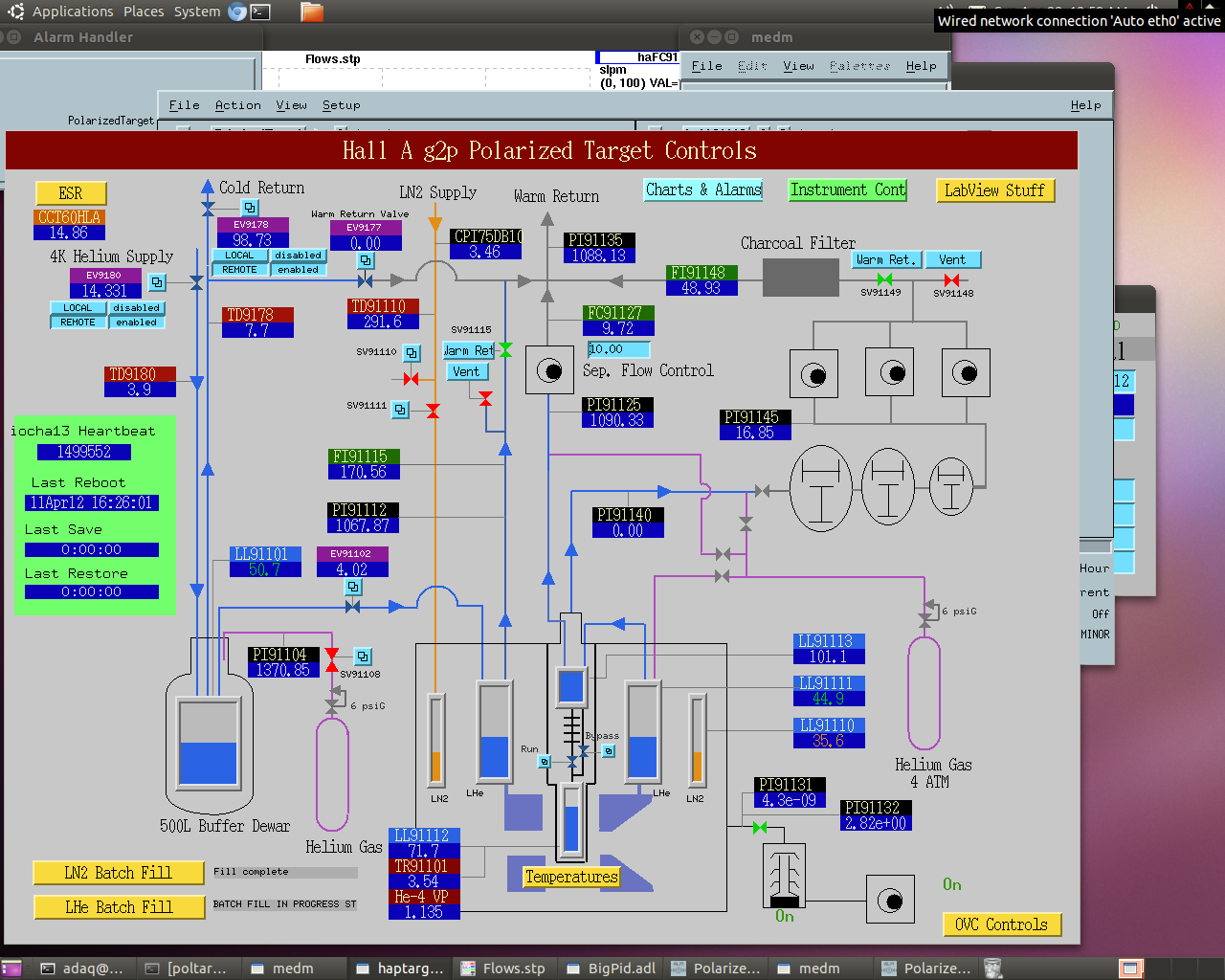Click the red SV91111 valve symbol
The width and height of the screenshot is (1225, 980).
[433, 411]
